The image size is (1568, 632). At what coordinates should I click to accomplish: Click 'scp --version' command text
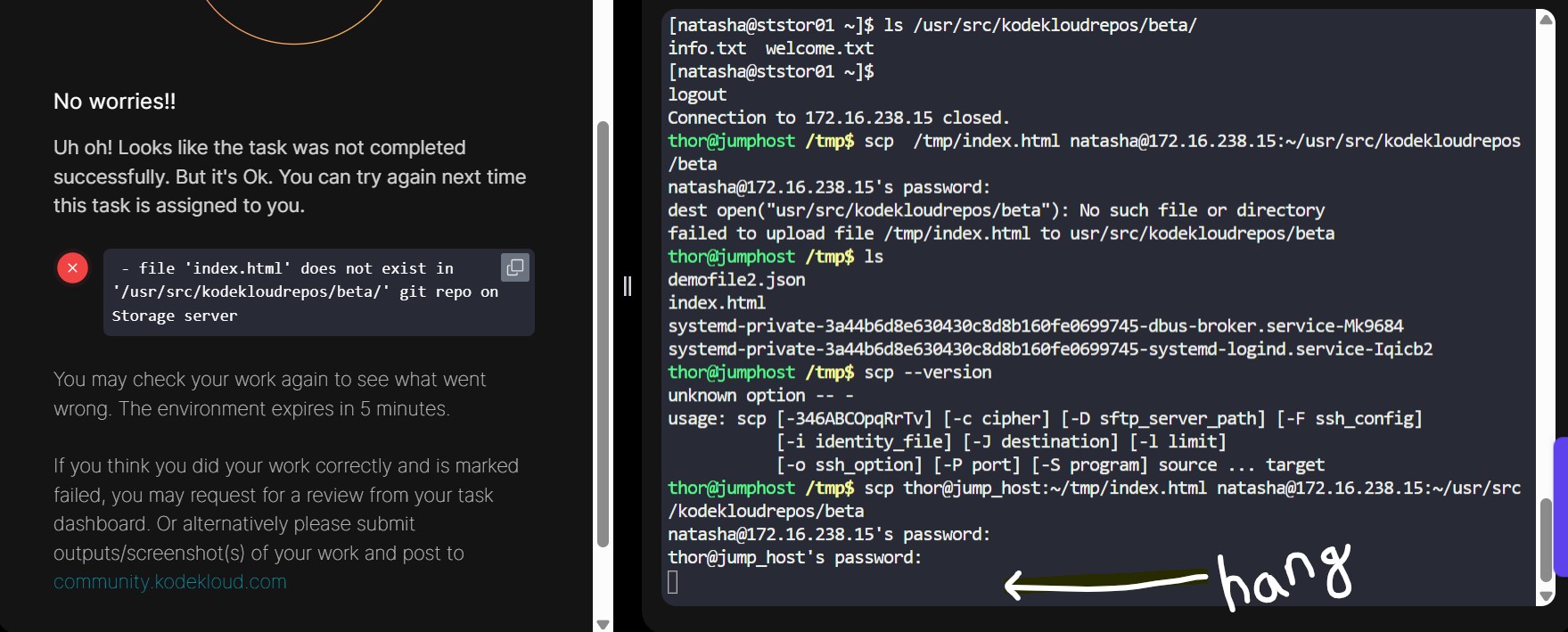(x=928, y=373)
